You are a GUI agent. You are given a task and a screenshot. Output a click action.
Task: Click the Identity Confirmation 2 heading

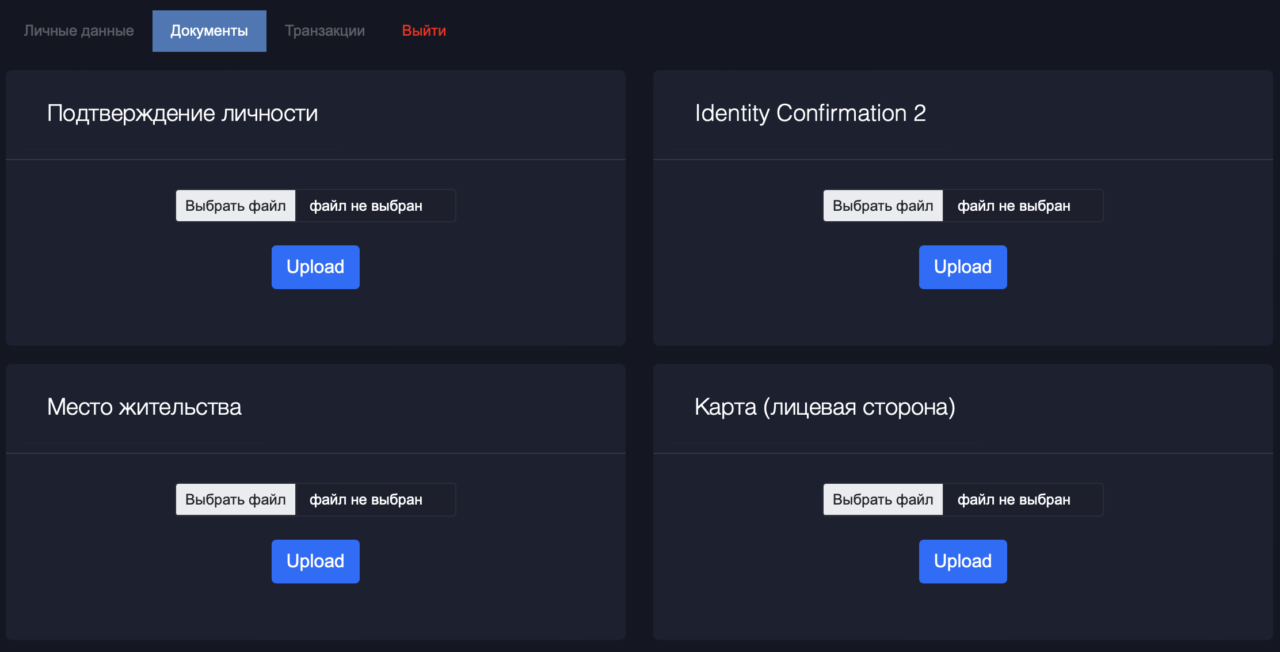point(810,114)
